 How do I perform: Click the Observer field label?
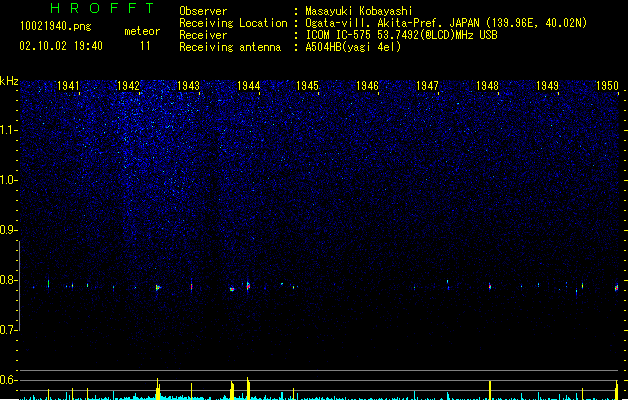click(203, 11)
